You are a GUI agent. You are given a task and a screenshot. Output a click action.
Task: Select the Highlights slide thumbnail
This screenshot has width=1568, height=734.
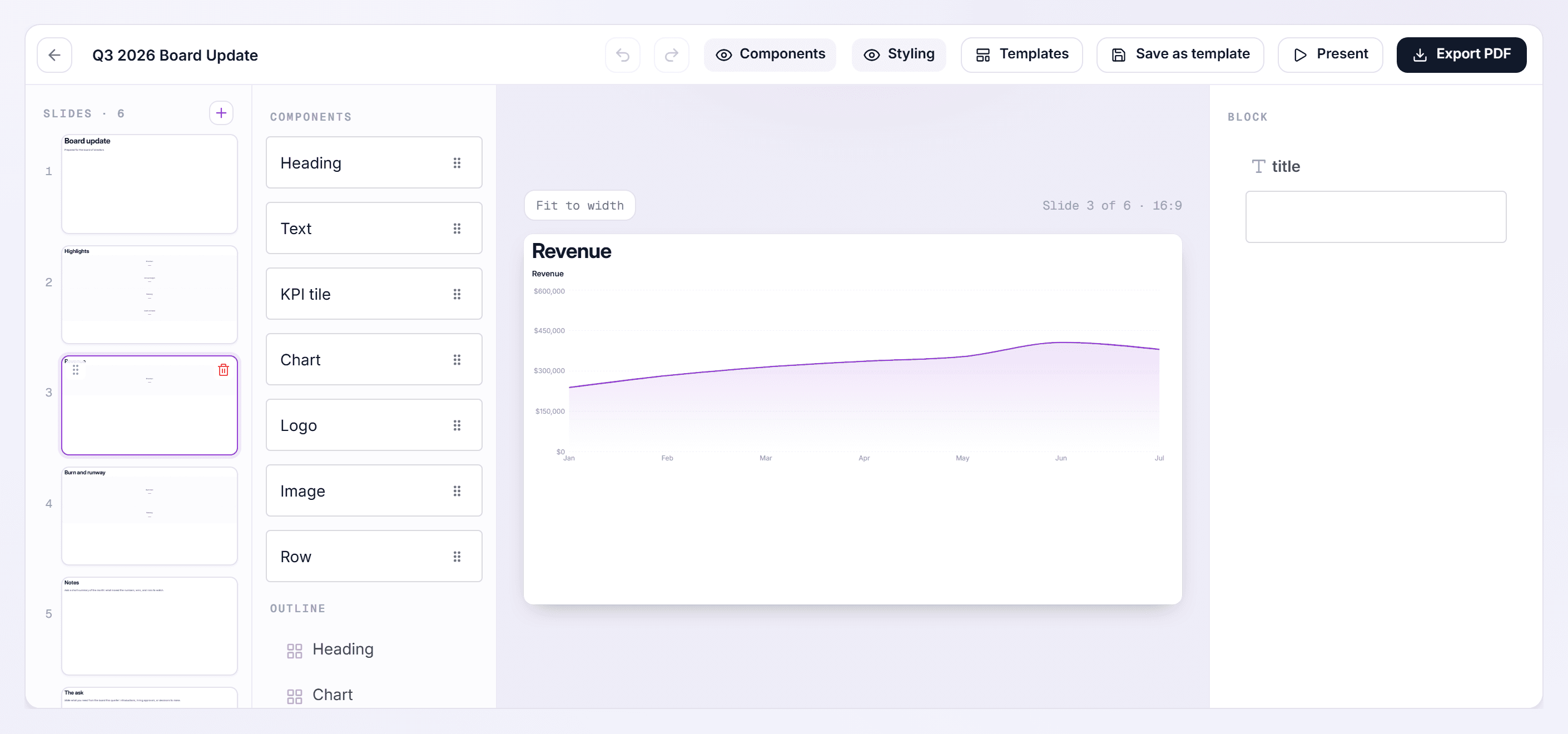[x=149, y=295]
